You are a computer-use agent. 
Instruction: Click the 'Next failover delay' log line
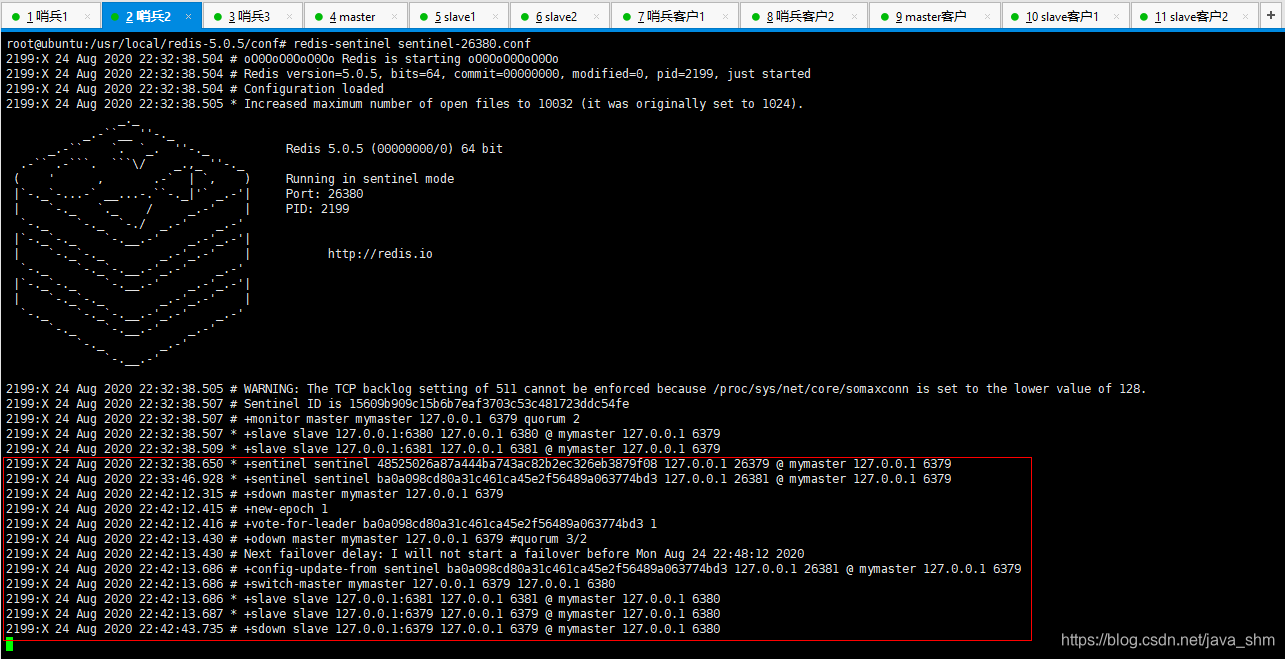[x=405, y=554]
